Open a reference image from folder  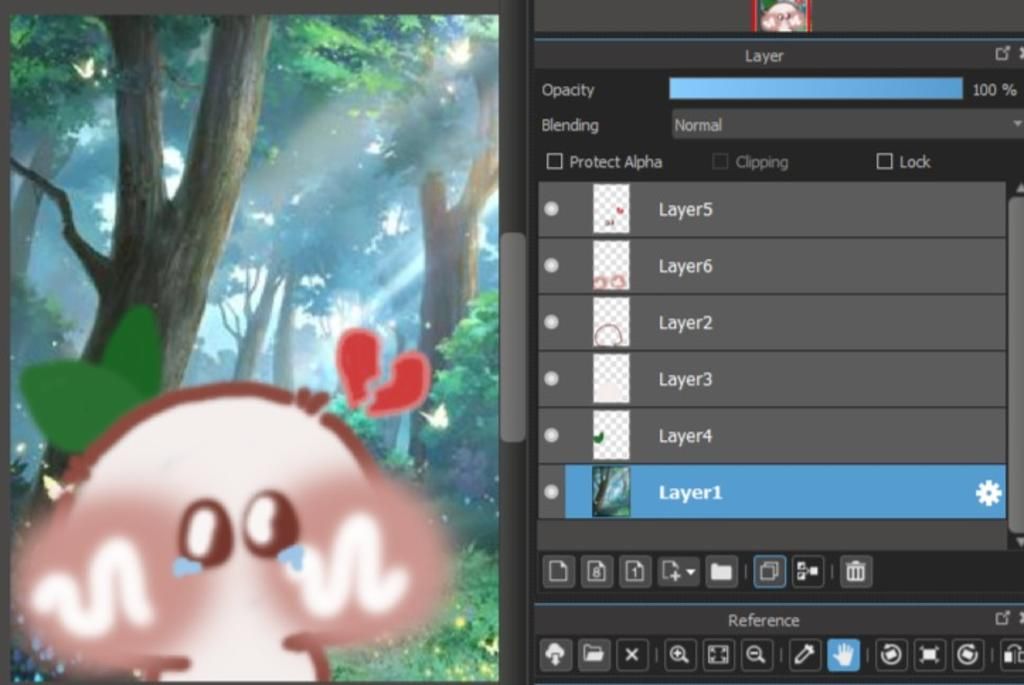(x=594, y=654)
